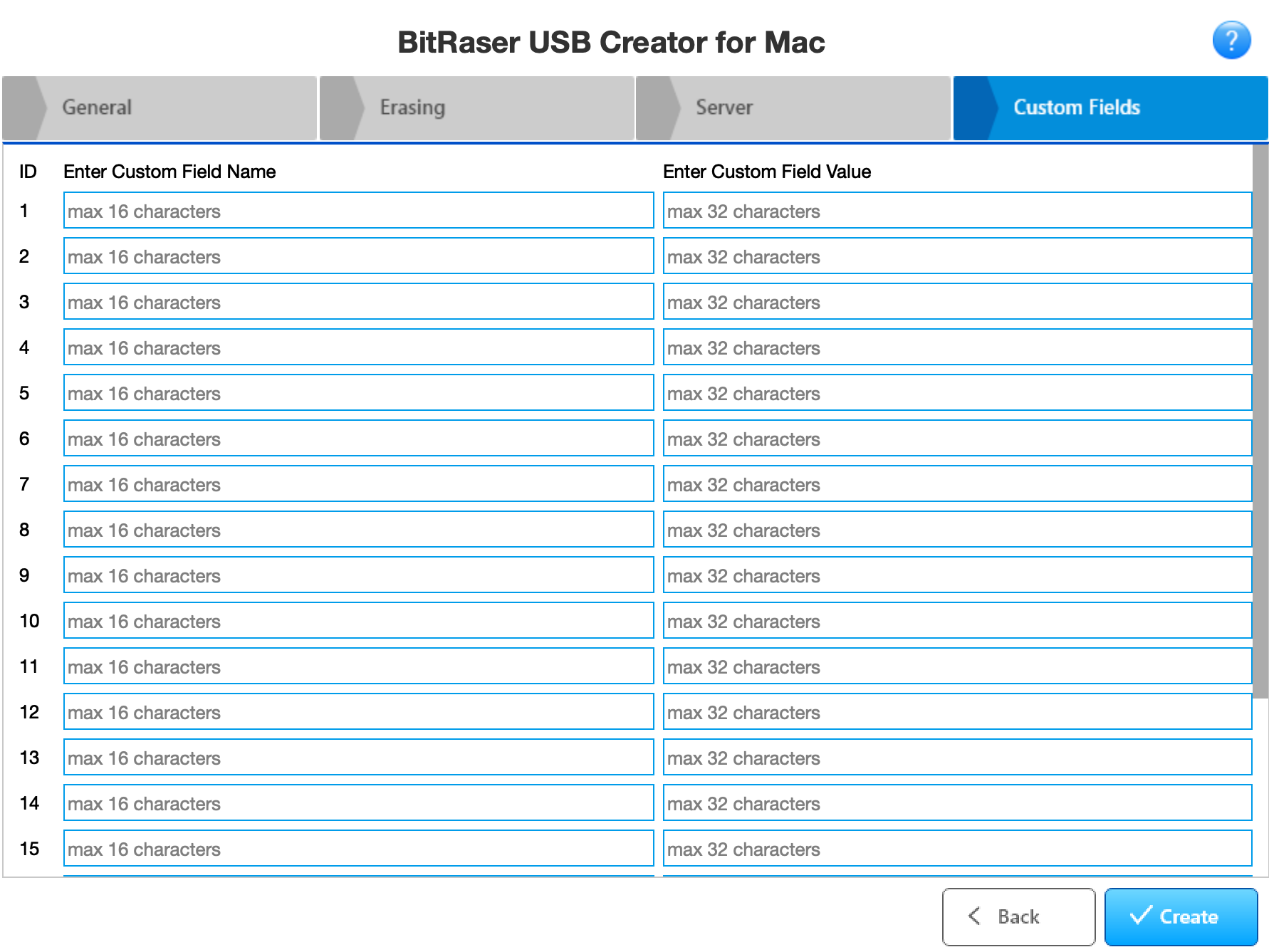
Task: Focus Custom Field Value input for ID 11
Action: pos(957,666)
